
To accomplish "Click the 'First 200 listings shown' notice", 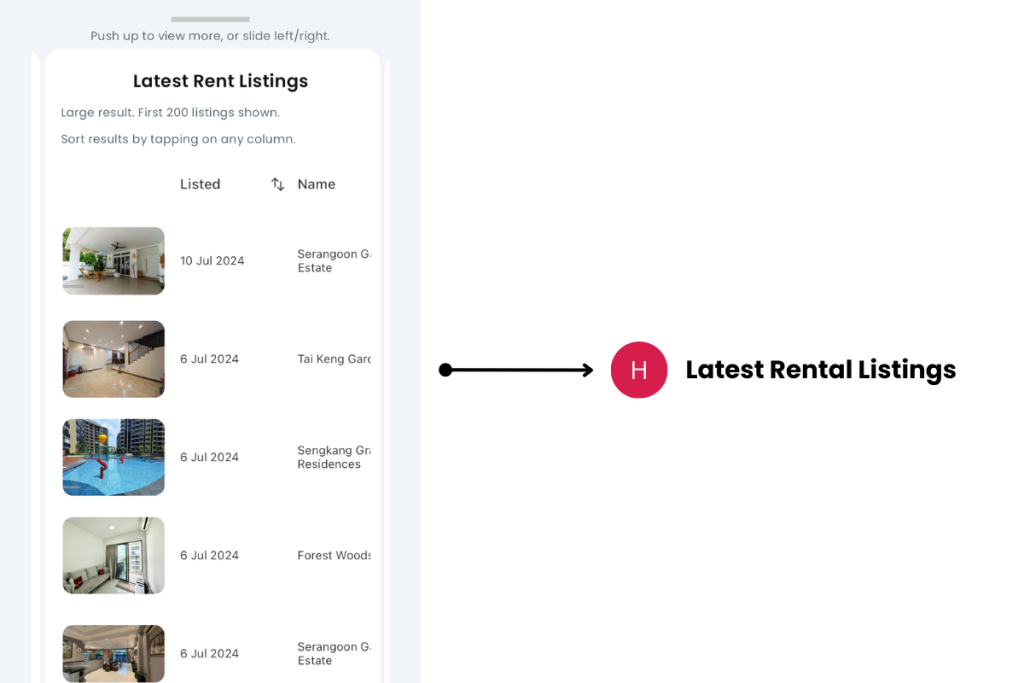I will [170, 112].
